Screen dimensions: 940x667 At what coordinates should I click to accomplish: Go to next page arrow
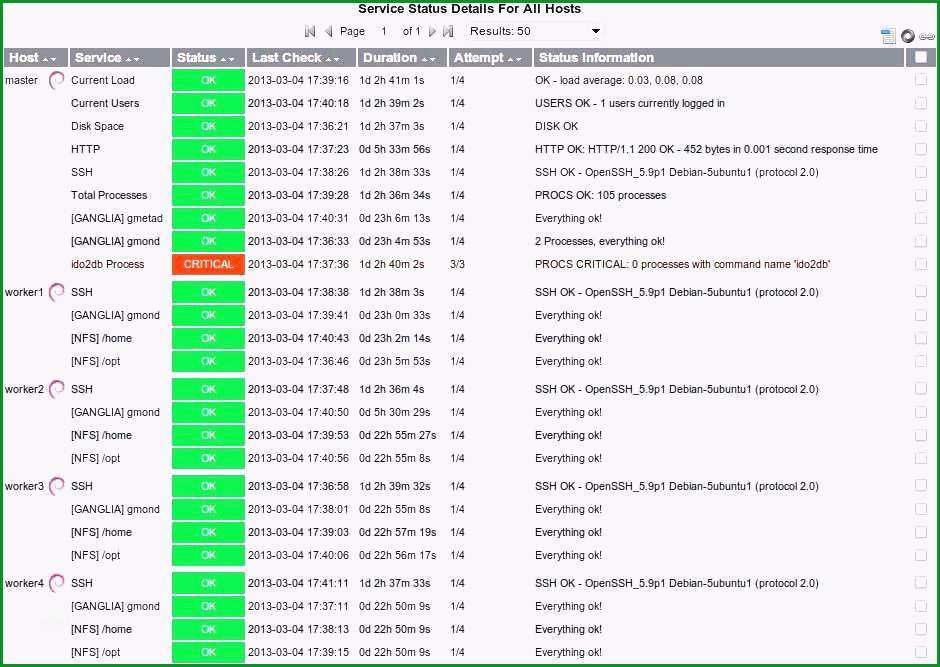[x=432, y=31]
